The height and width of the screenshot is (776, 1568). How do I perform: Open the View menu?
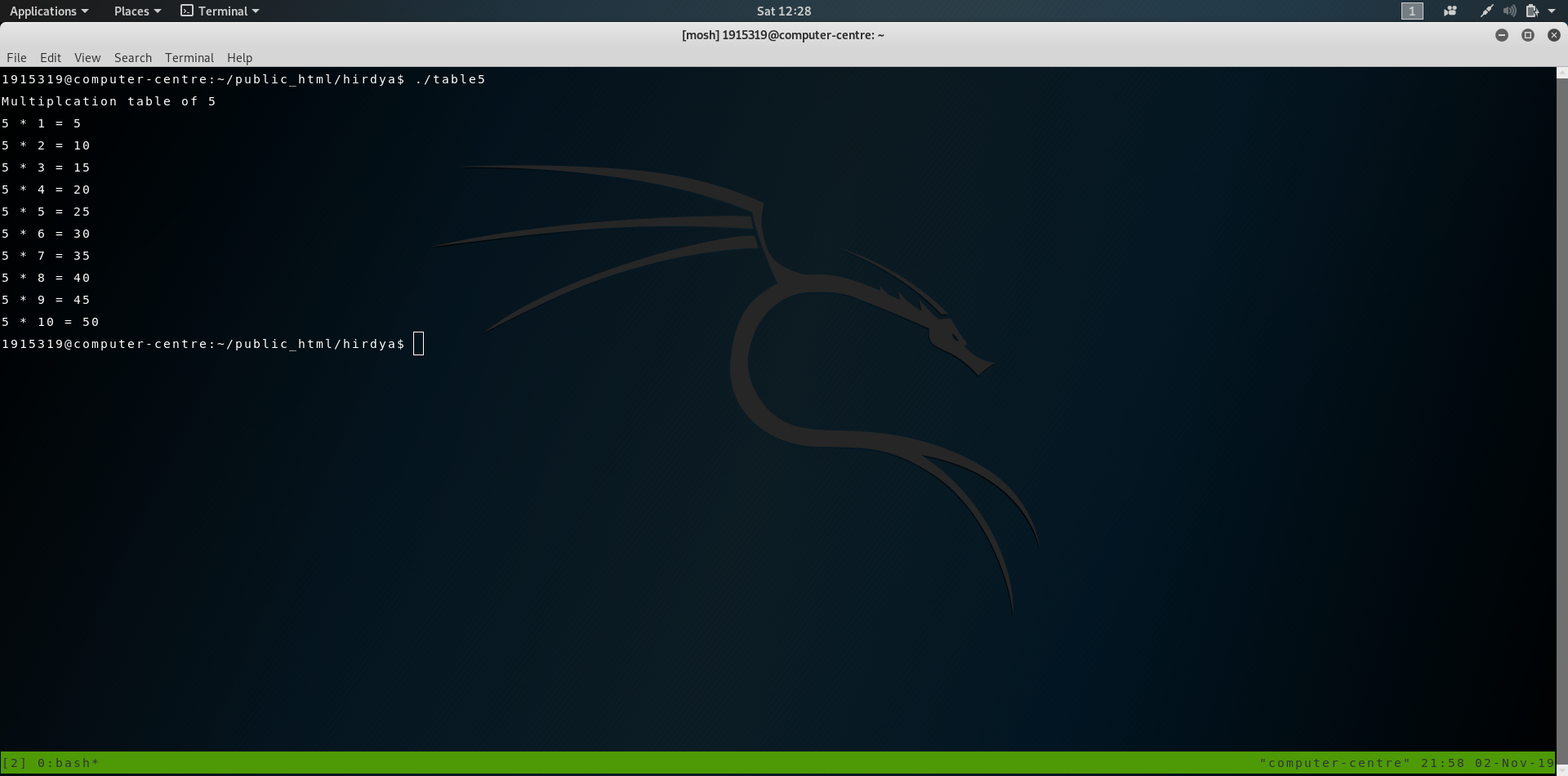click(x=87, y=57)
